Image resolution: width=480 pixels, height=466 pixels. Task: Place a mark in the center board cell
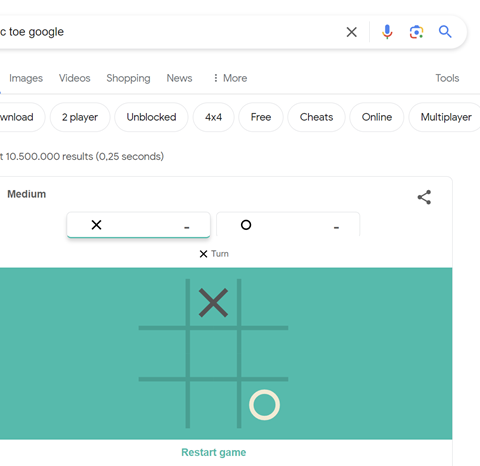pos(213,354)
